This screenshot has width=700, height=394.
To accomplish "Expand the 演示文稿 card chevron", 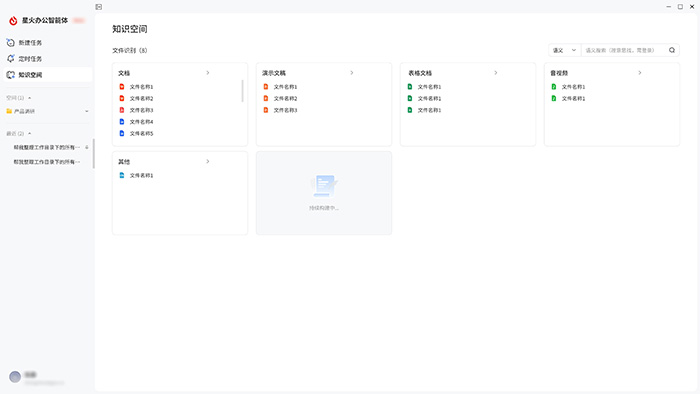I will click(352, 73).
